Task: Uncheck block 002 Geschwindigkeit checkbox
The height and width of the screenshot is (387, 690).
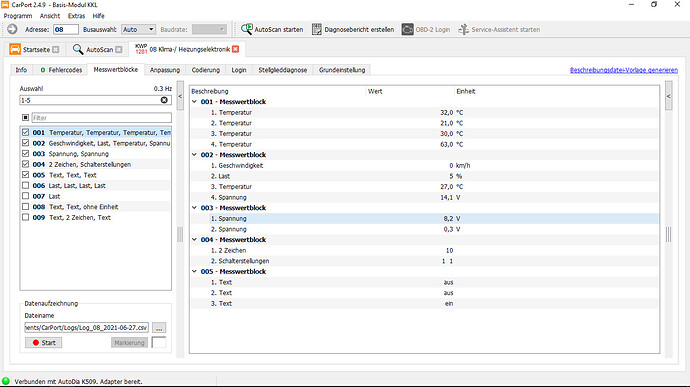Action: coord(26,143)
